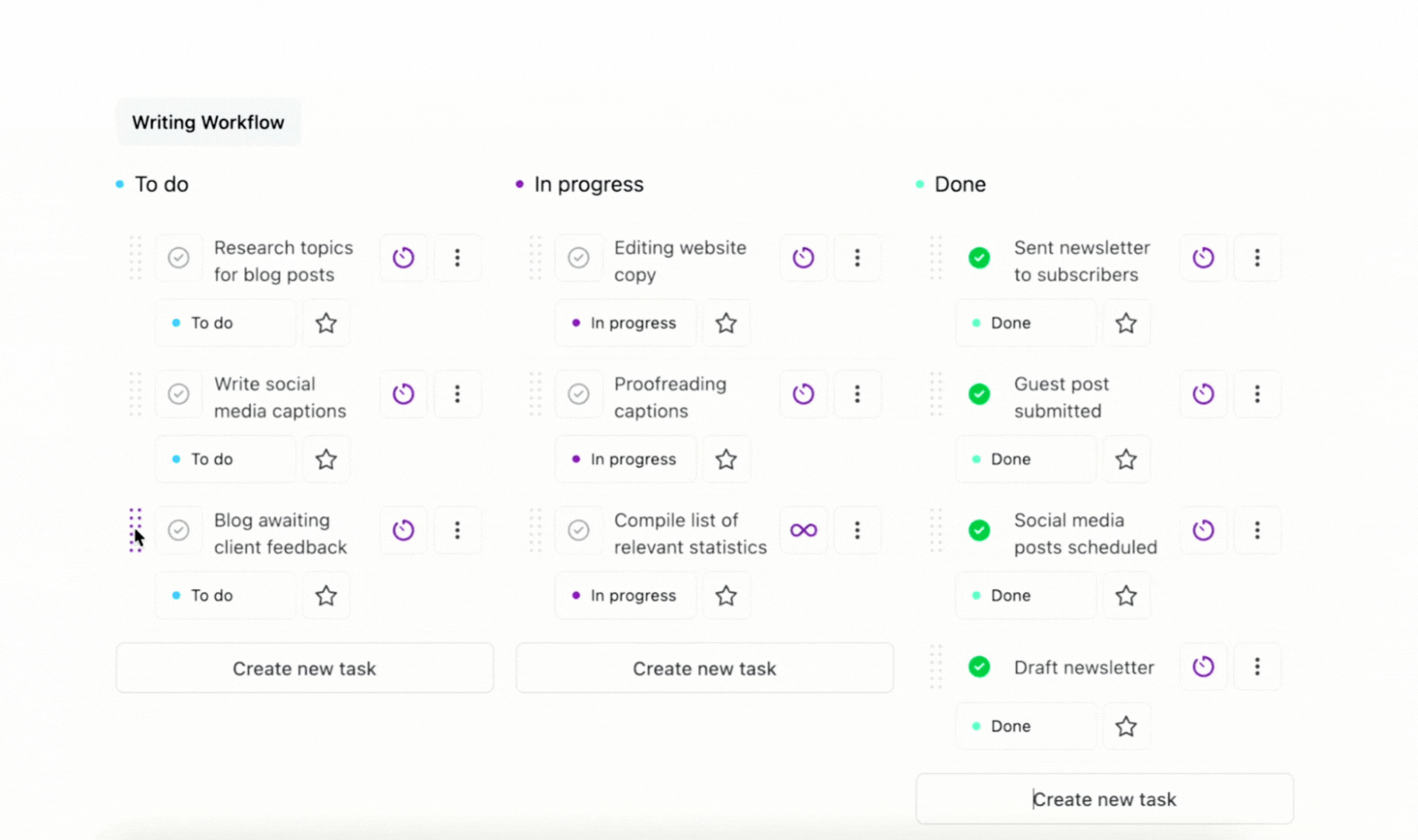The image size is (1418, 840).
Task: Open the three-dot menu on Write social media captions
Action: pos(457,394)
